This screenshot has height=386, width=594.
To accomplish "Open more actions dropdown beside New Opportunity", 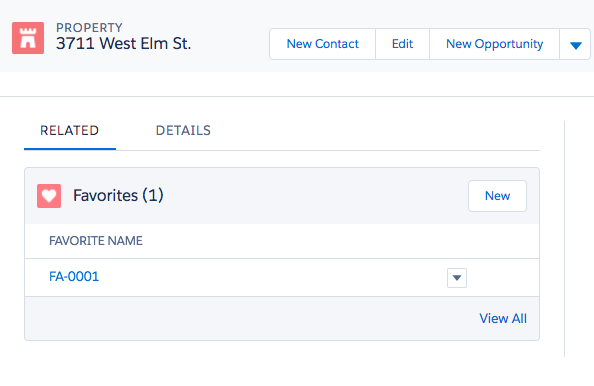I will (575, 44).
